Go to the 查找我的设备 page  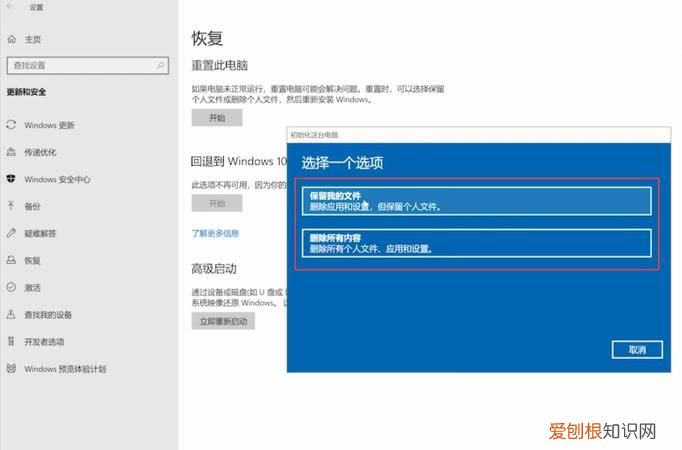[48, 314]
